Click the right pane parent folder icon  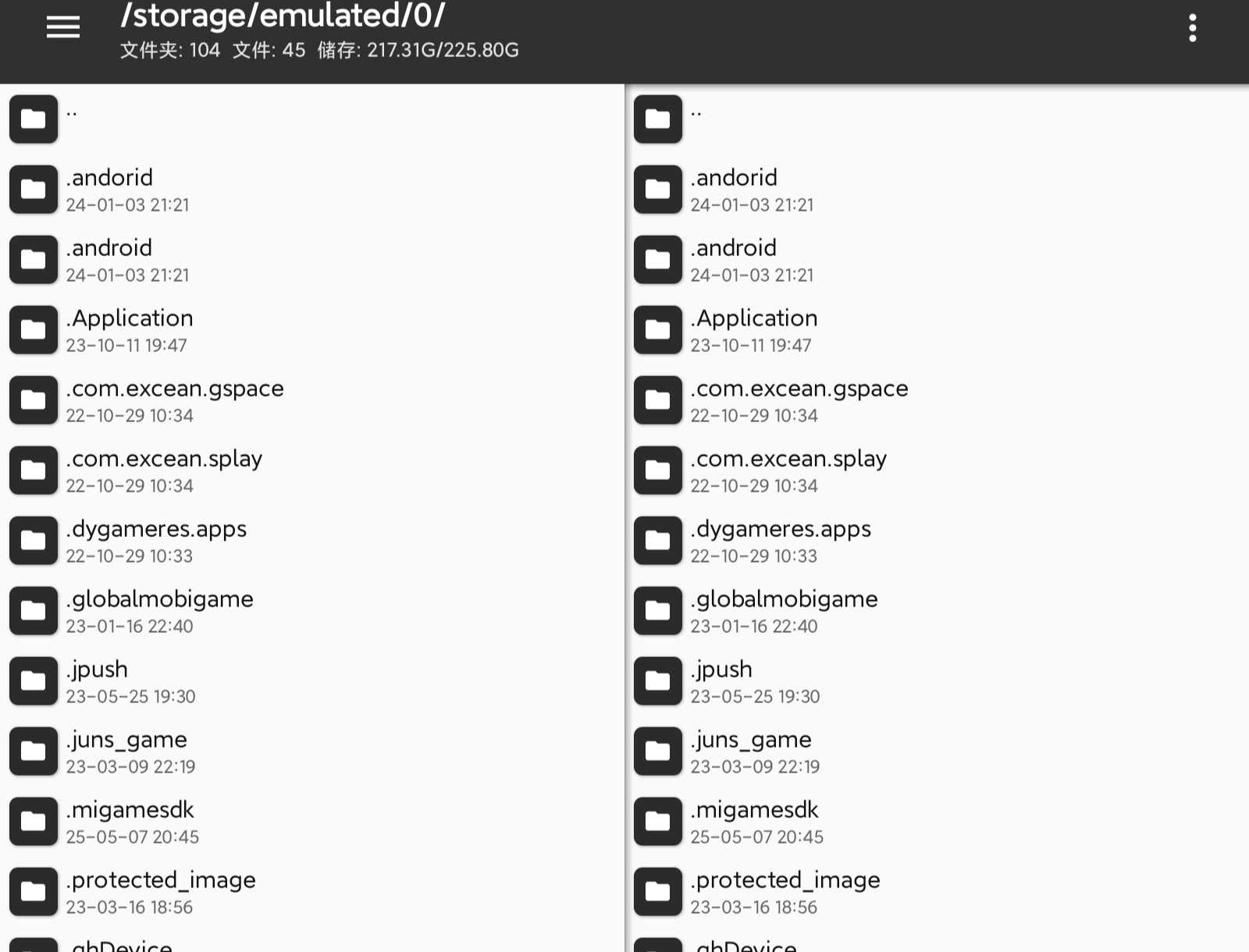point(658,119)
